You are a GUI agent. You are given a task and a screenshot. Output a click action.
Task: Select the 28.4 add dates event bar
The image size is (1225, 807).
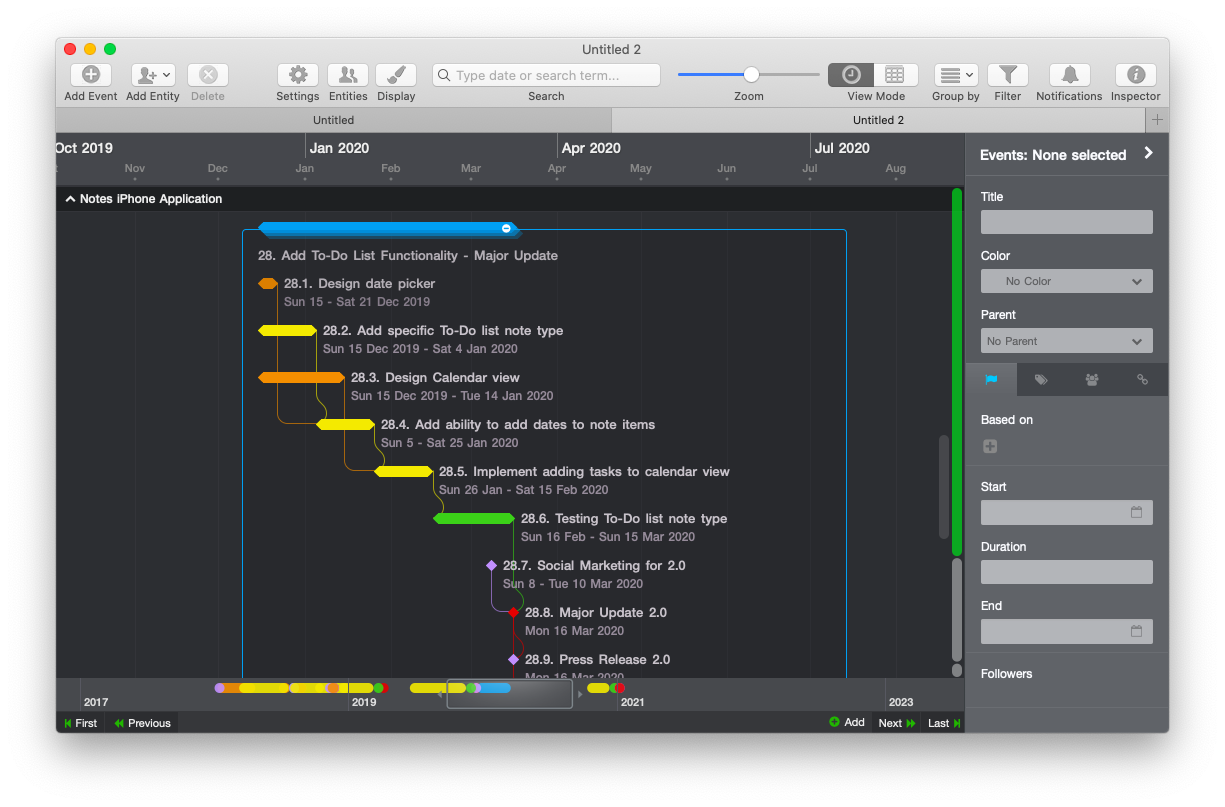pyautogui.click(x=345, y=425)
